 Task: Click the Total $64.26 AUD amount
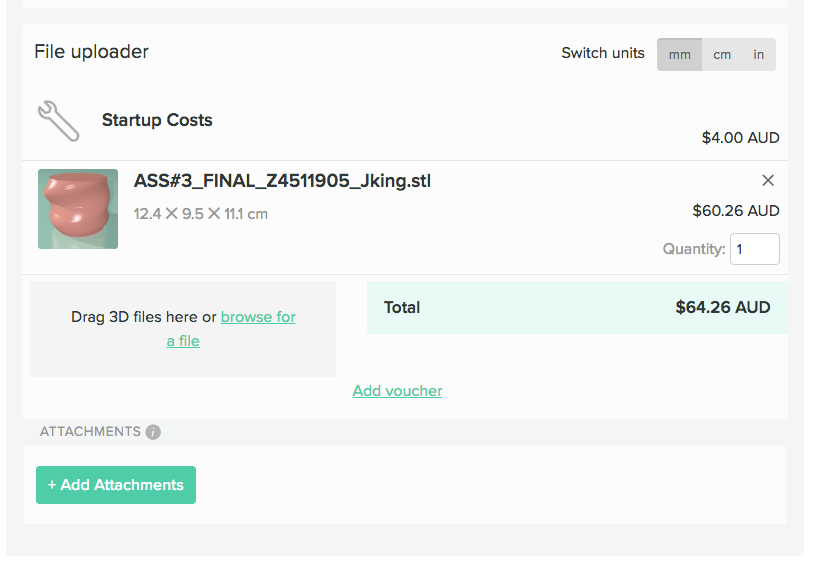tap(722, 308)
